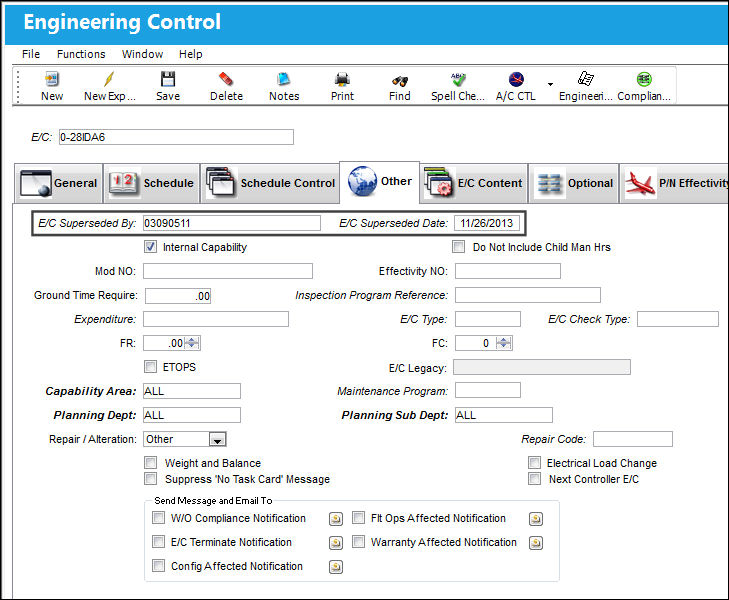Image resolution: width=729 pixels, height=600 pixels.
Task: Open the Window menu
Action: pyautogui.click(x=142, y=54)
